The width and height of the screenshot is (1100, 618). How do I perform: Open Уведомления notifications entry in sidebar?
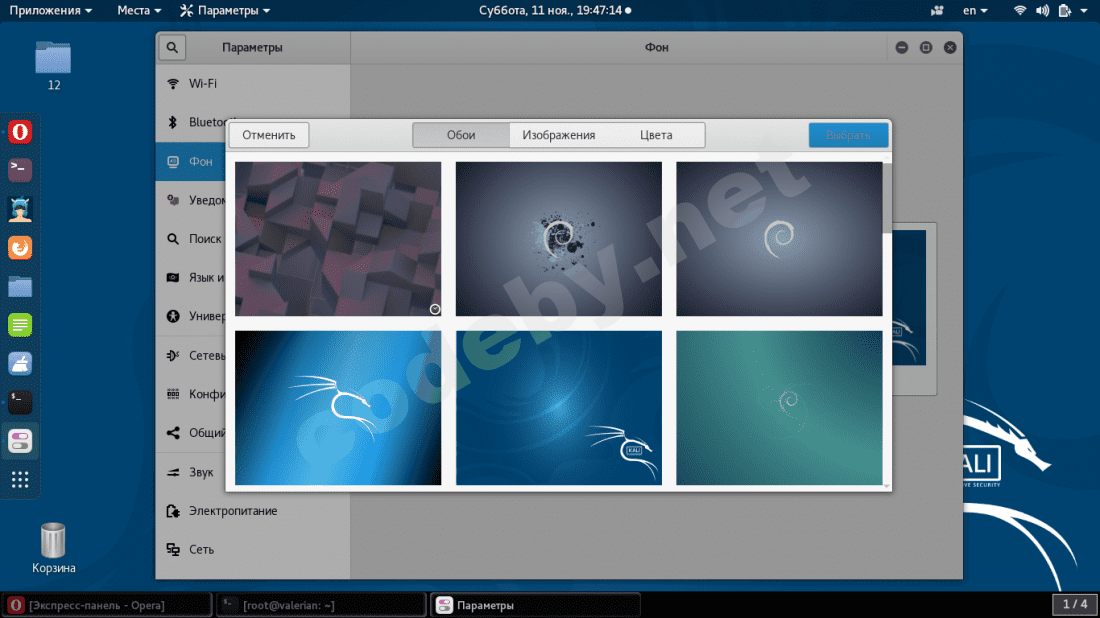point(191,201)
